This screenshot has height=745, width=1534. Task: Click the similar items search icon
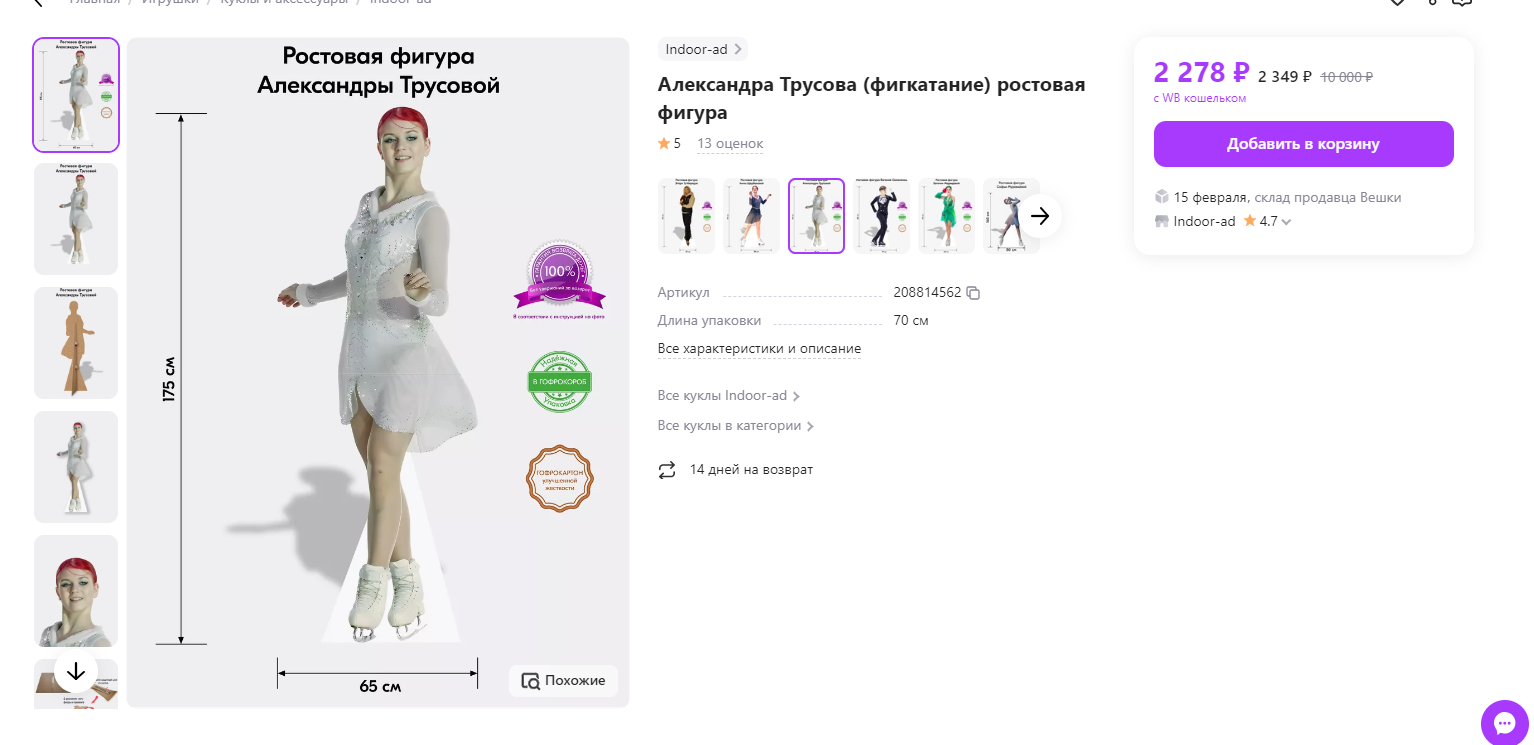[530, 681]
